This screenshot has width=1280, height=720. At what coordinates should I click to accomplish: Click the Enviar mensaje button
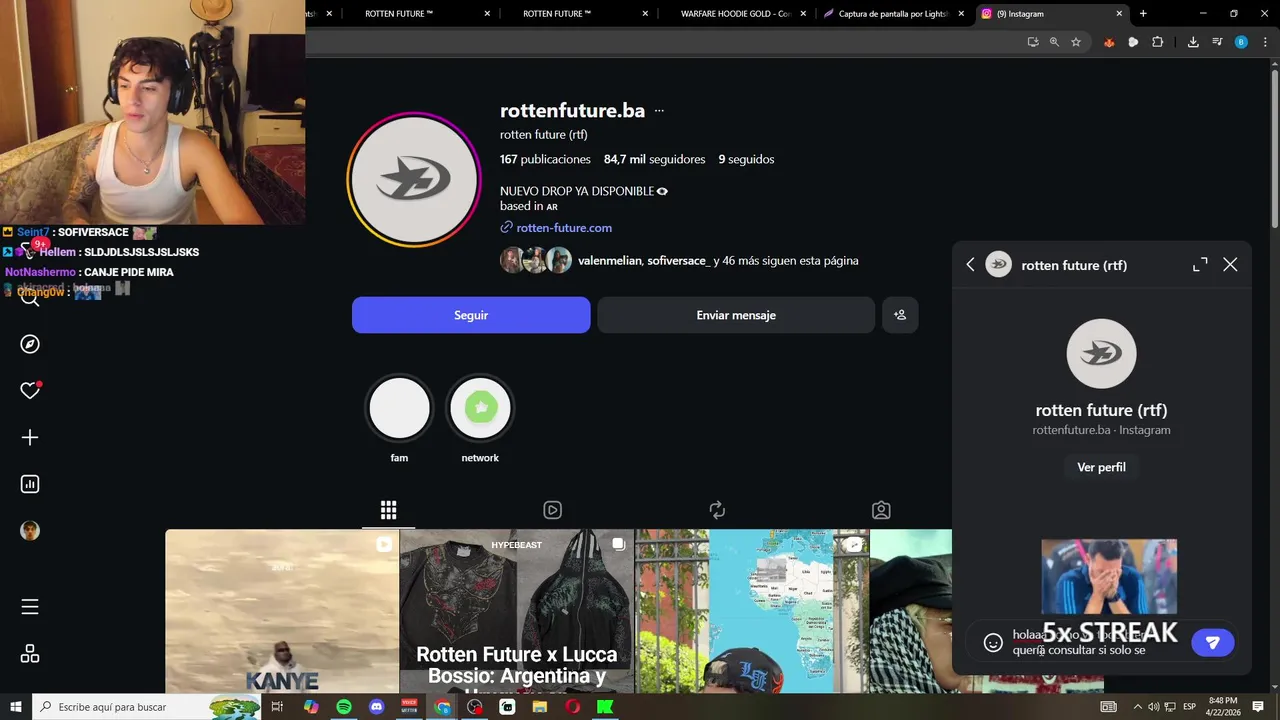736,315
